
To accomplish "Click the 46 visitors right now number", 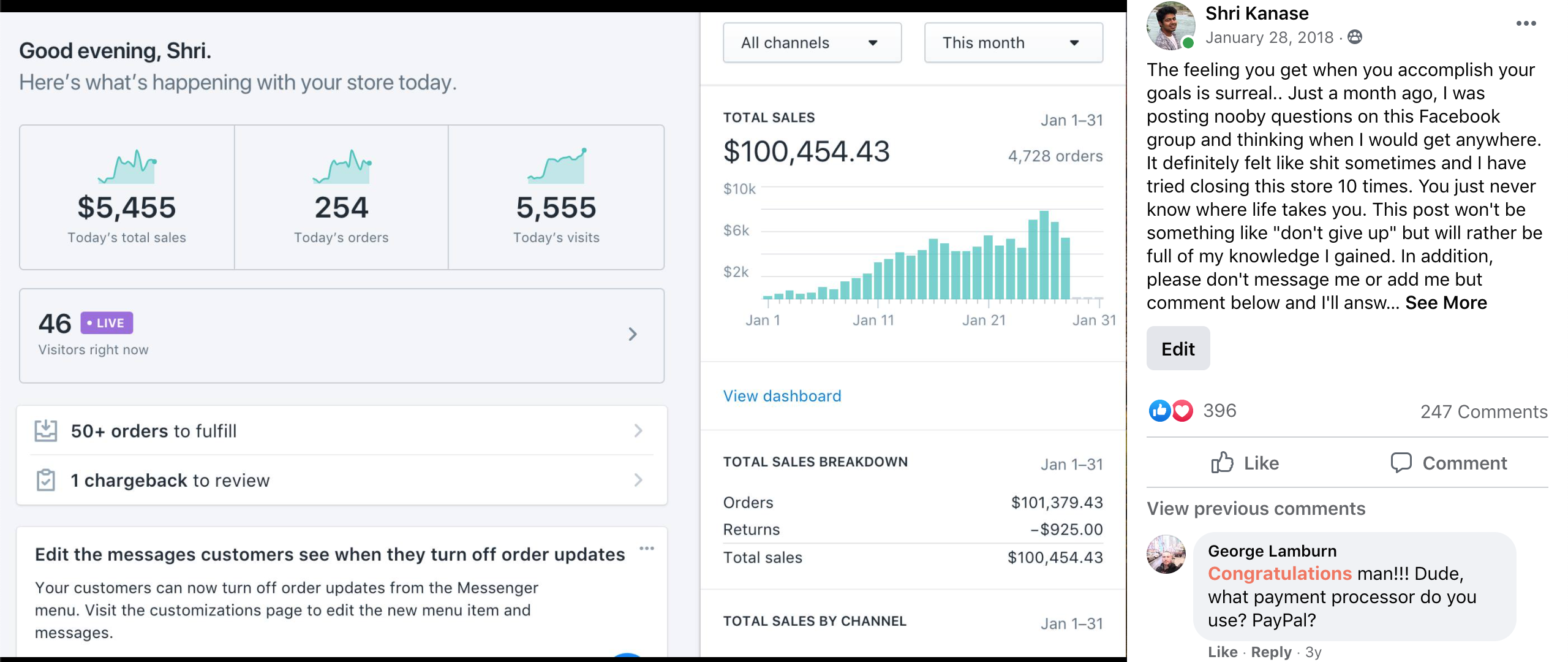I will pyautogui.click(x=55, y=324).
